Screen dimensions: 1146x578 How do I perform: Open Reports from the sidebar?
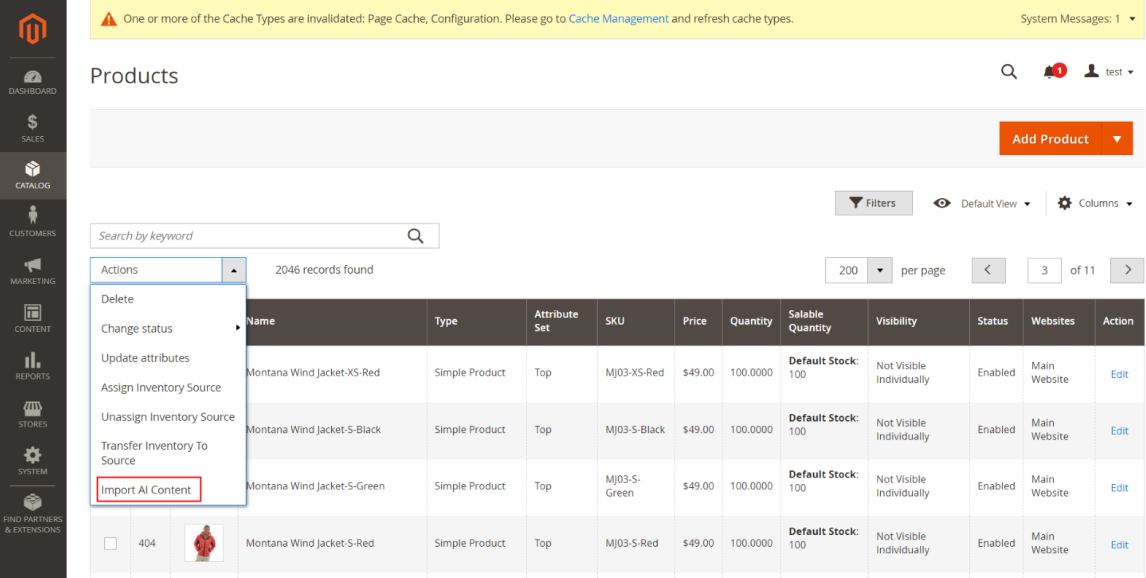[x=32, y=366]
